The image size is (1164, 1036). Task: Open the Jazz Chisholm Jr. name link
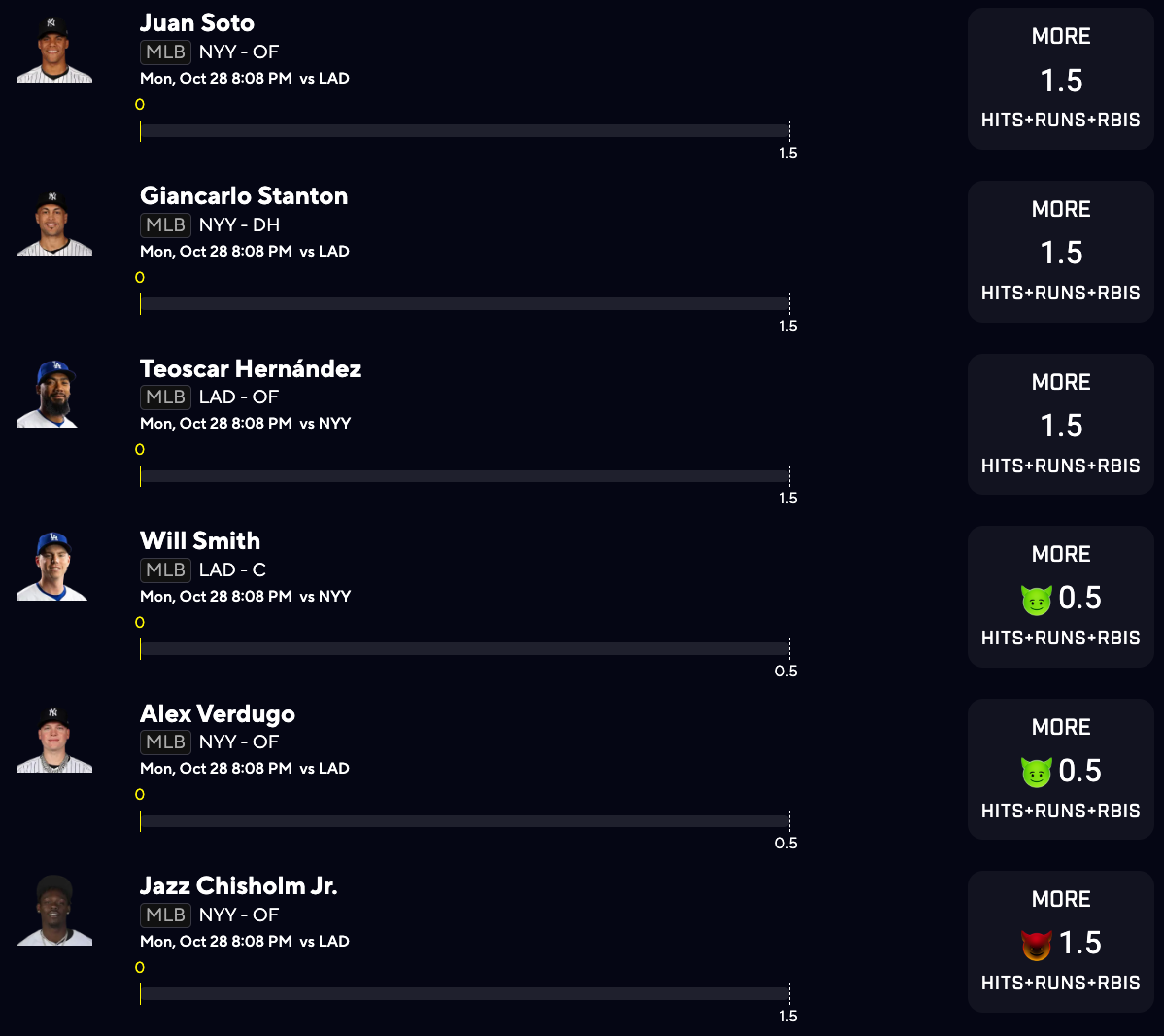point(239,885)
